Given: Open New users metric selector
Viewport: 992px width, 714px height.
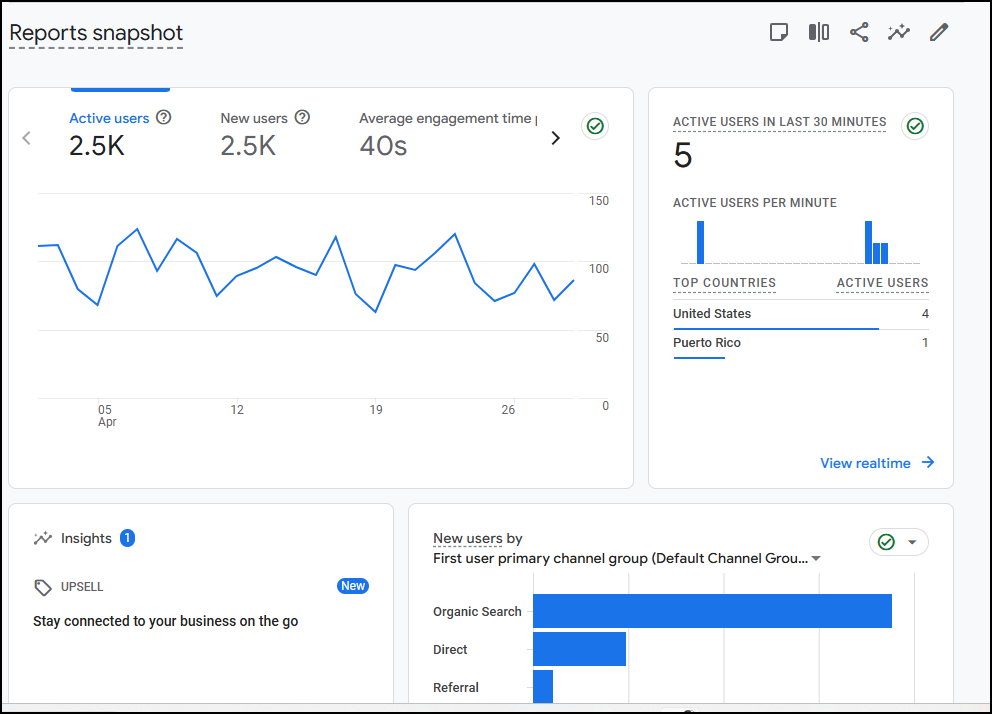Looking at the screenshot, I should [468, 539].
